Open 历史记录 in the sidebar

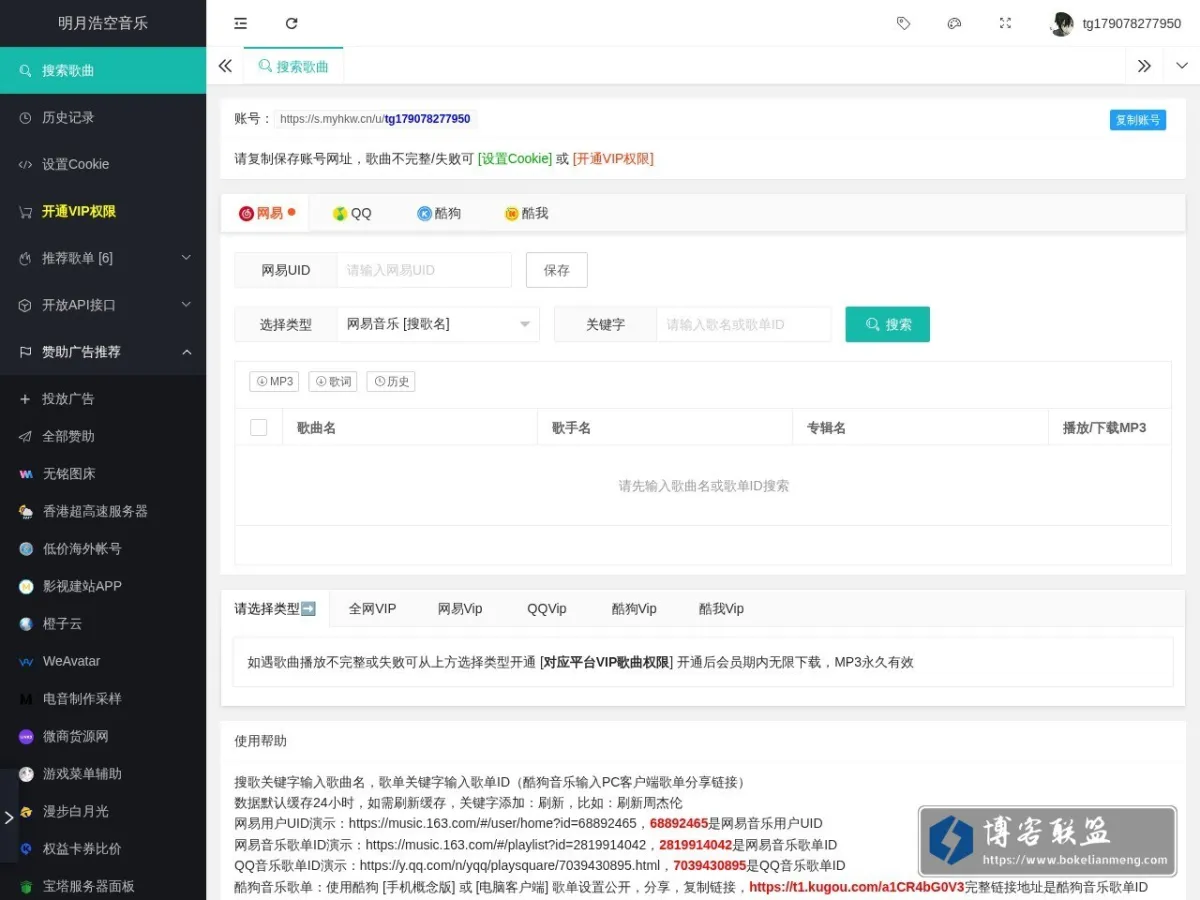103,117
